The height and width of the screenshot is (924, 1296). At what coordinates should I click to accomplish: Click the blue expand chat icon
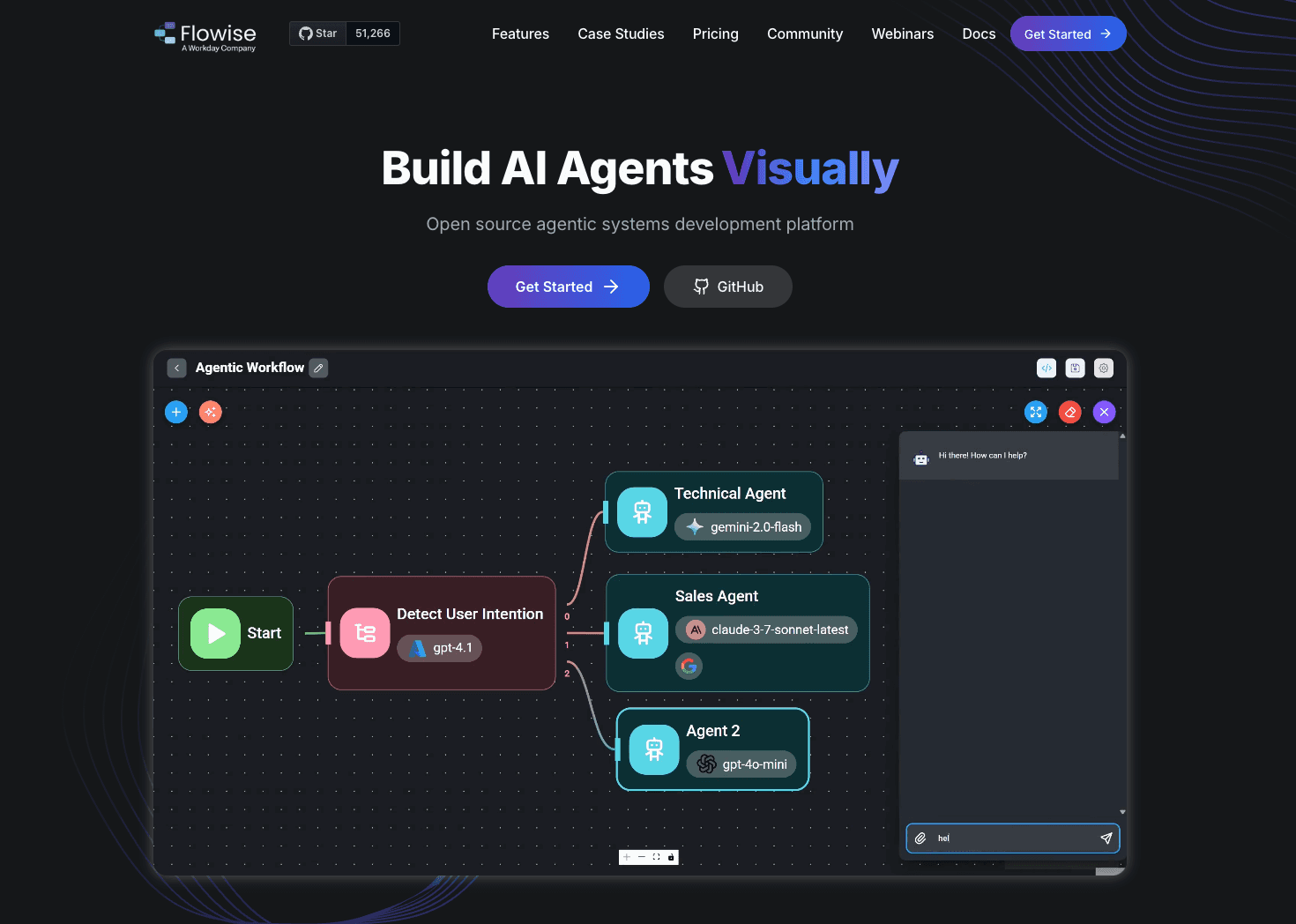(1036, 412)
